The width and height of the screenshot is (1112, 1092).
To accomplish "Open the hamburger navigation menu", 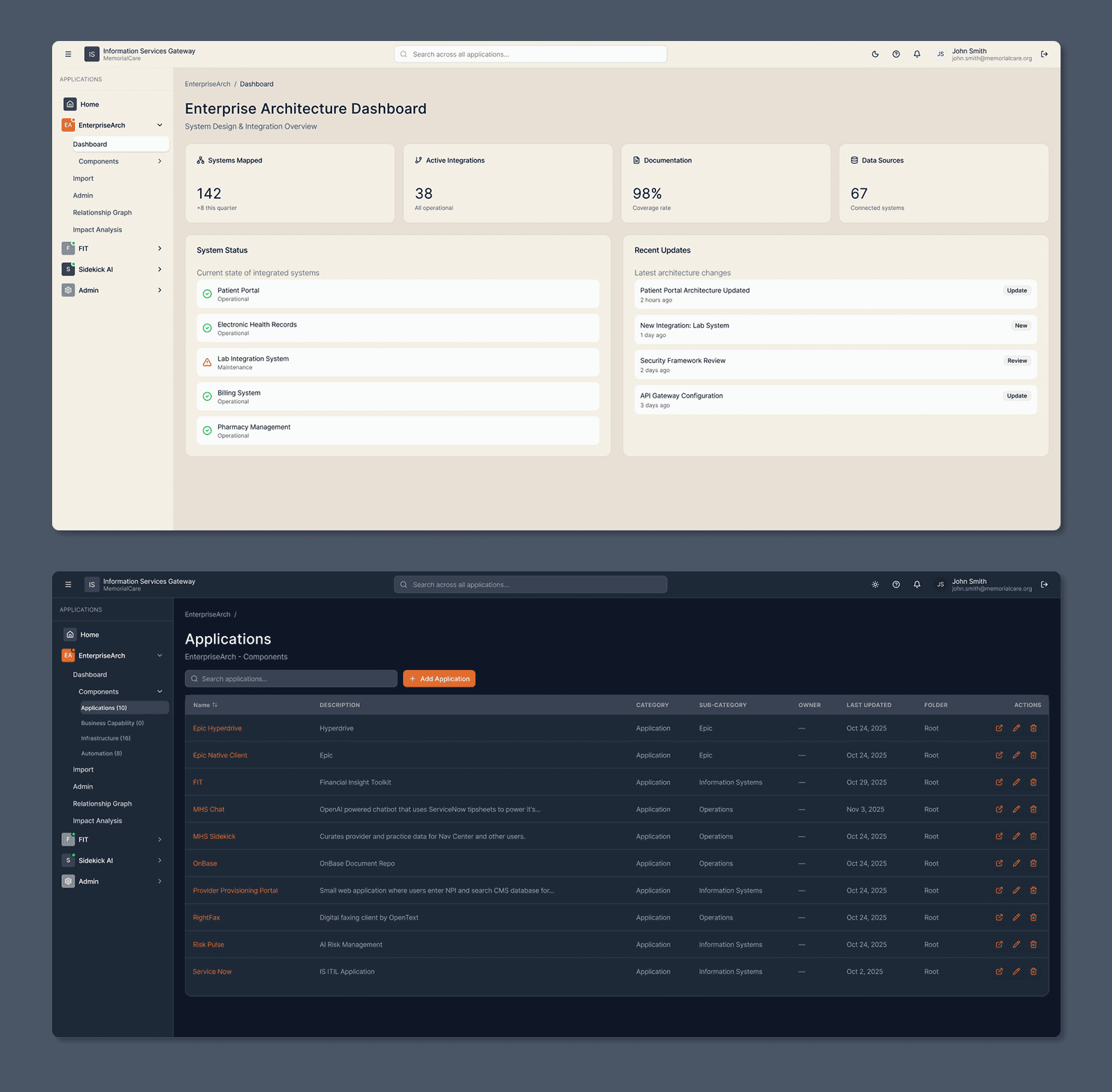I will pyautogui.click(x=68, y=54).
